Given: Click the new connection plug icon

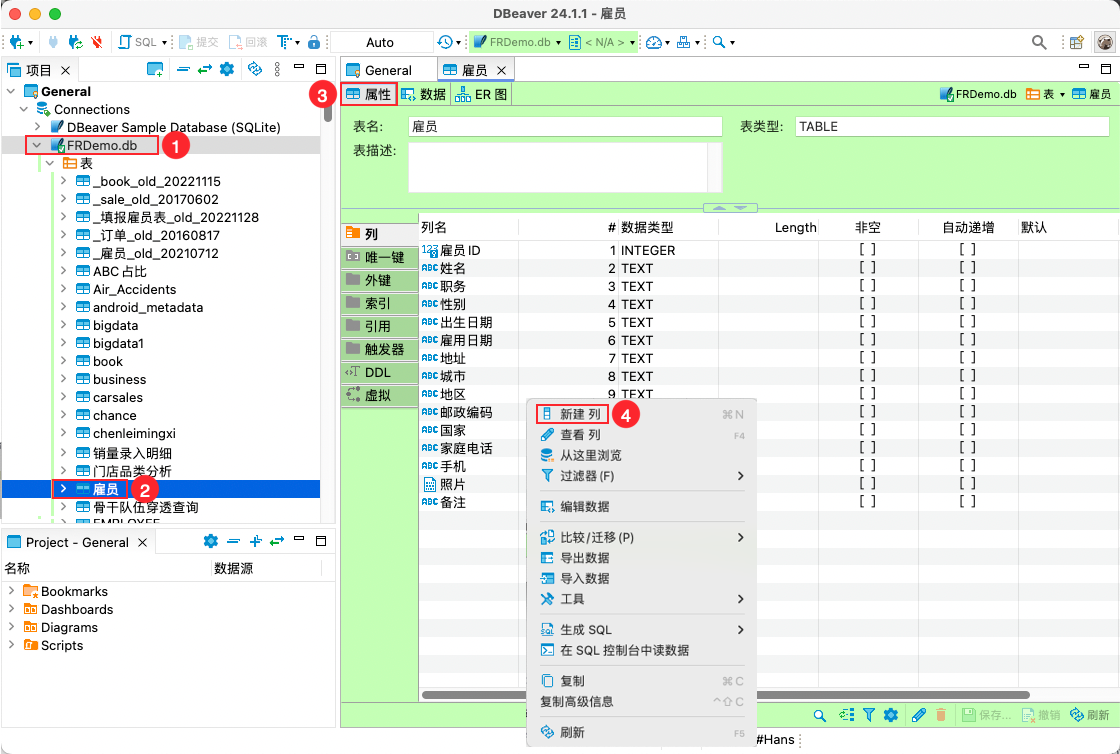Looking at the screenshot, I should 16,42.
